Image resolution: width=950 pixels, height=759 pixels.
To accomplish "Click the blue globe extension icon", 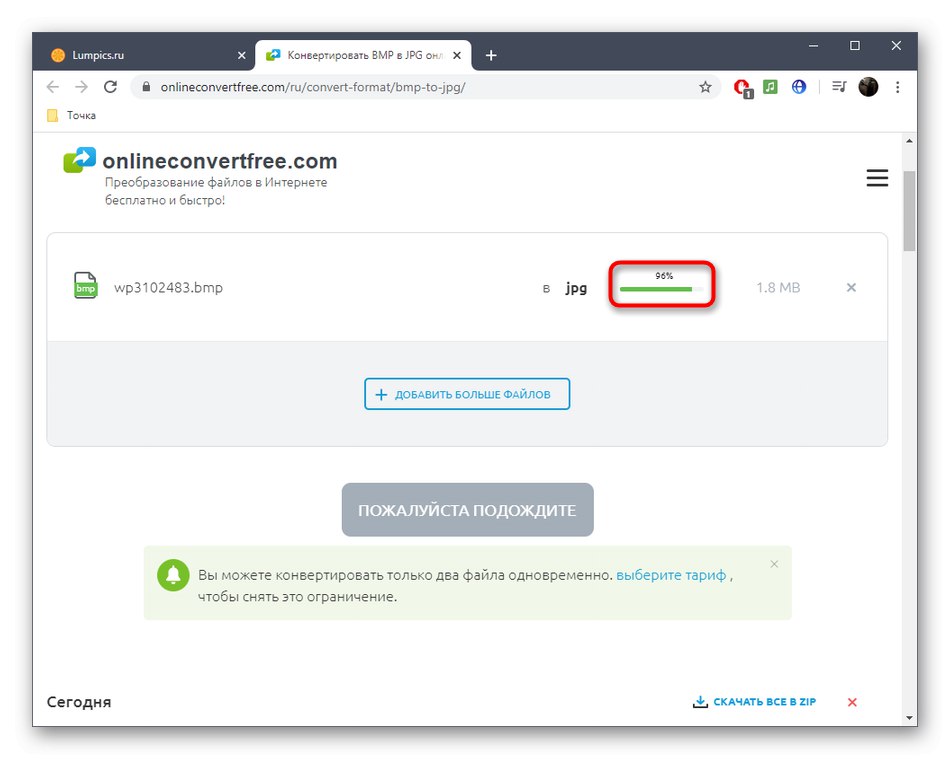I will (798, 87).
